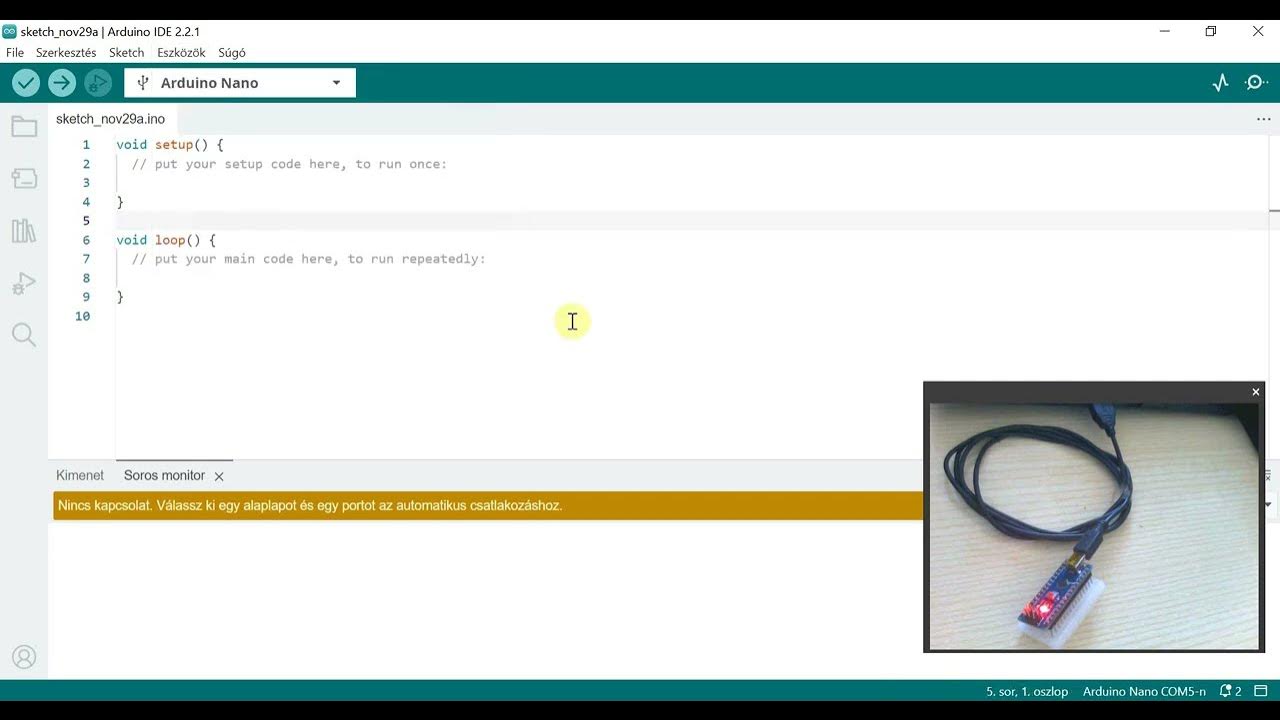This screenshot has height=720, width=1280.
Task: Open the File menu
Action: coord(15,52)
